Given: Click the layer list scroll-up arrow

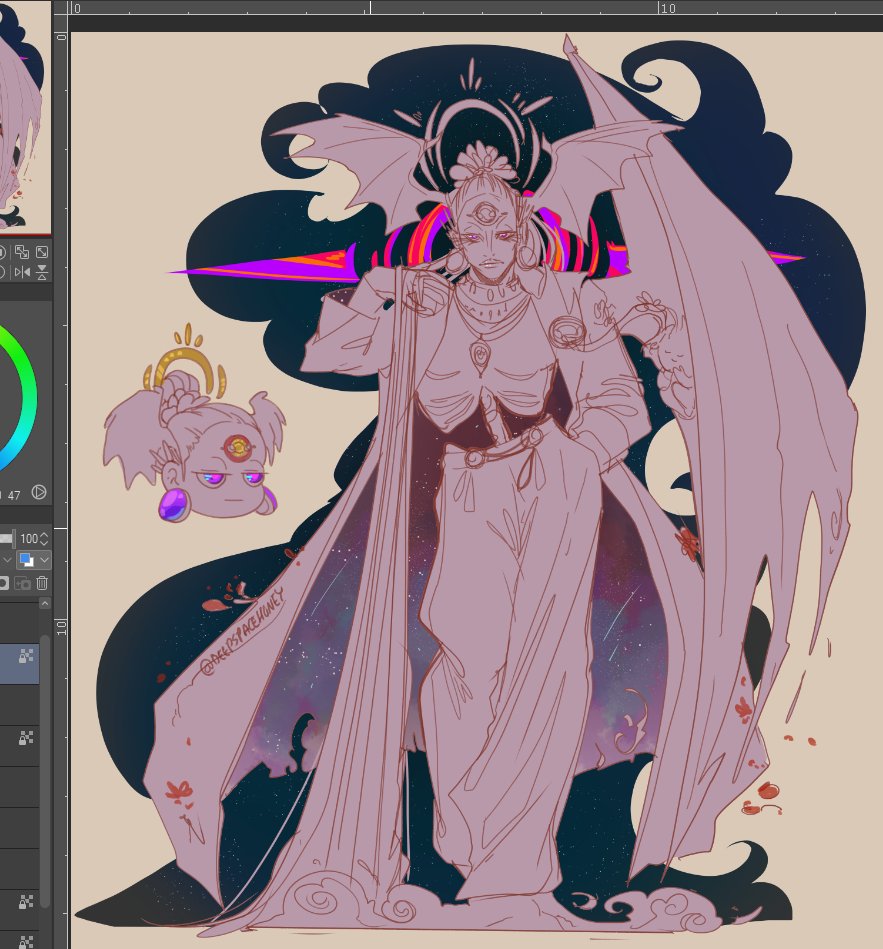Looking at the screenshot, I should pos(45,603).
